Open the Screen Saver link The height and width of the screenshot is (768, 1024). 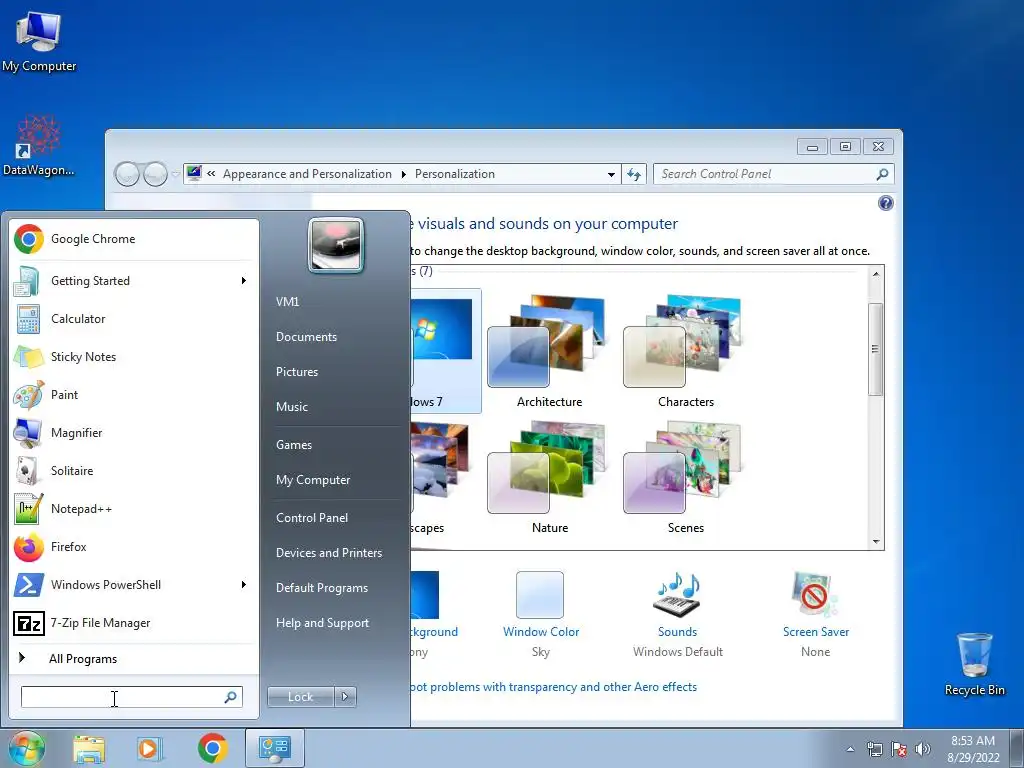coord(816,632)
